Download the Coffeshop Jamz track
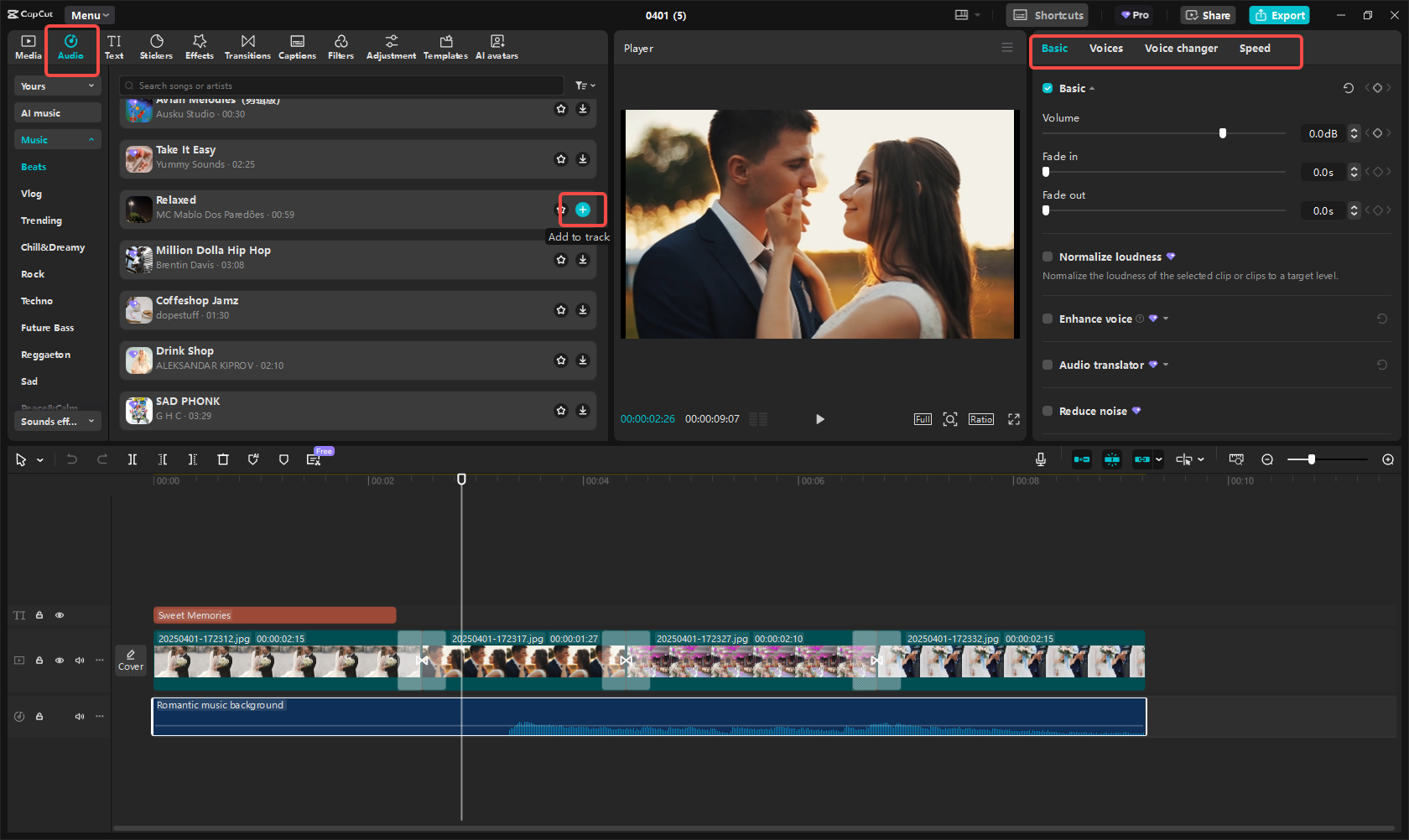 583,309
